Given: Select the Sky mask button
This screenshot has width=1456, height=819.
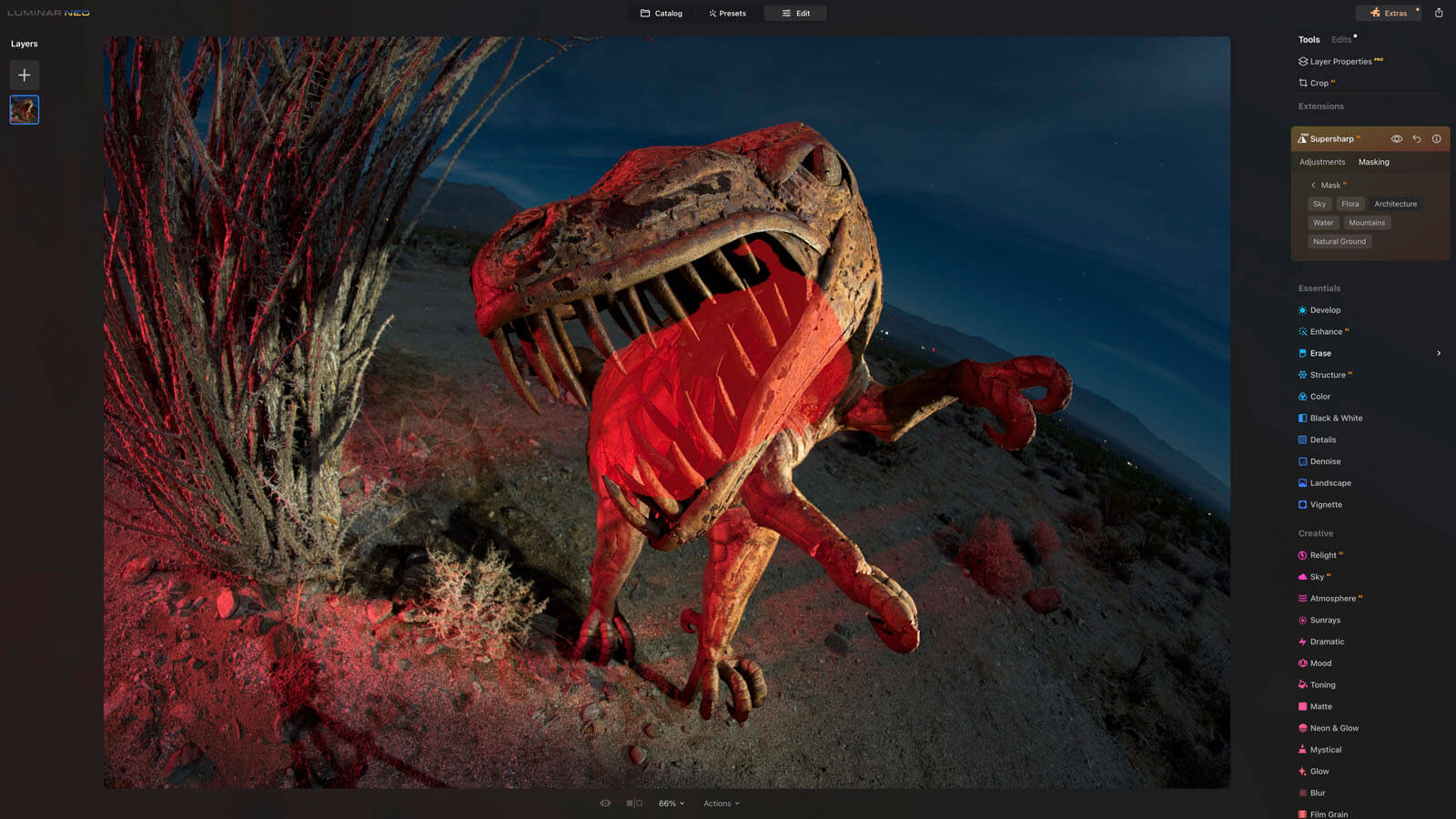Looking at the screenshot, I should (1319, 204).
